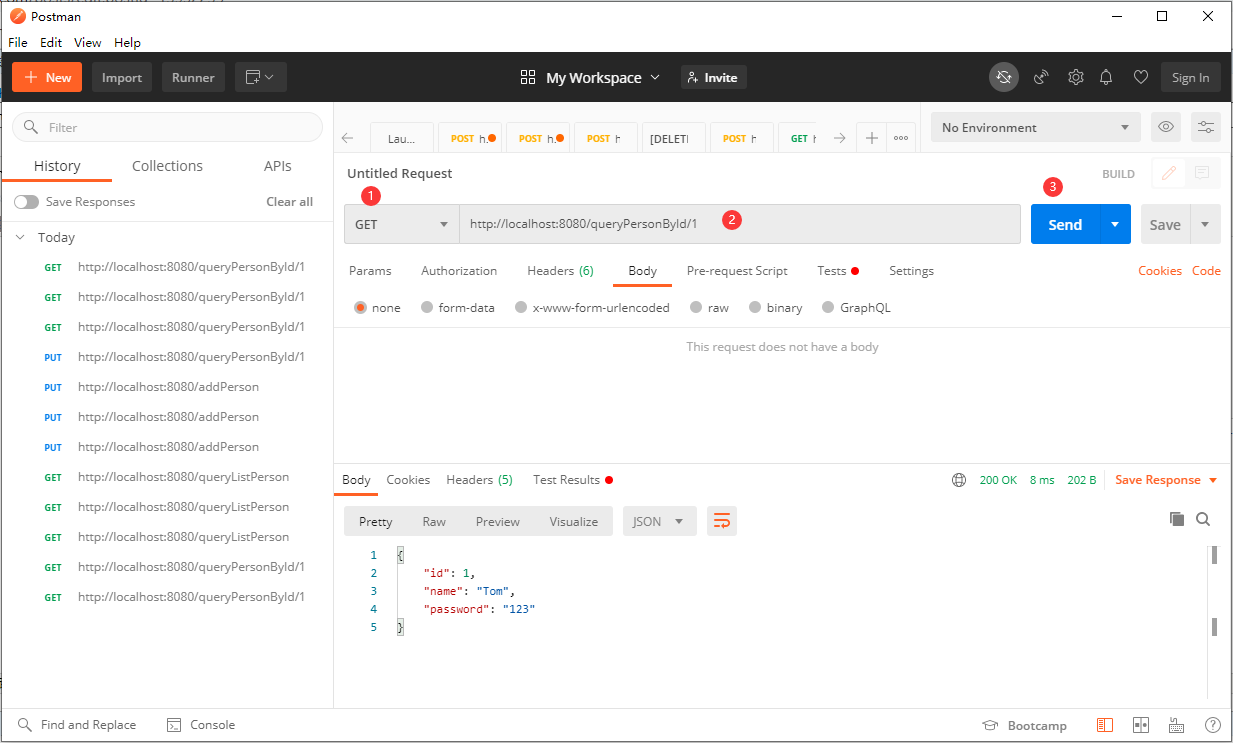Select the none body type radio
The image size is (1233, 743).
(360, 308)
